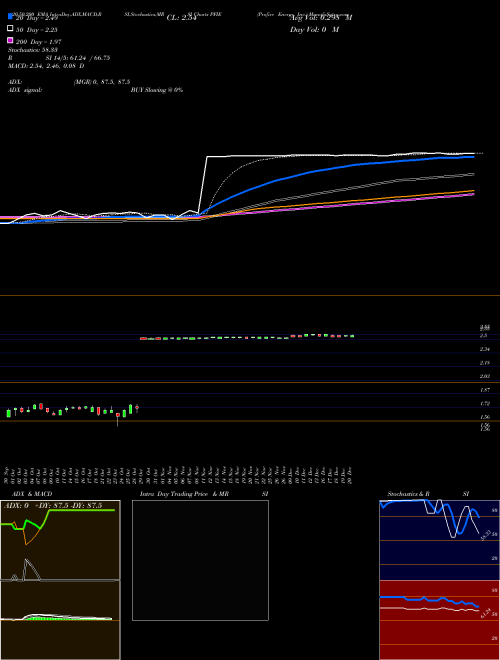Screen dimensions: 500x660
Task: Click the 'ADX & MACD' panel title
Action: click(32, 494)
